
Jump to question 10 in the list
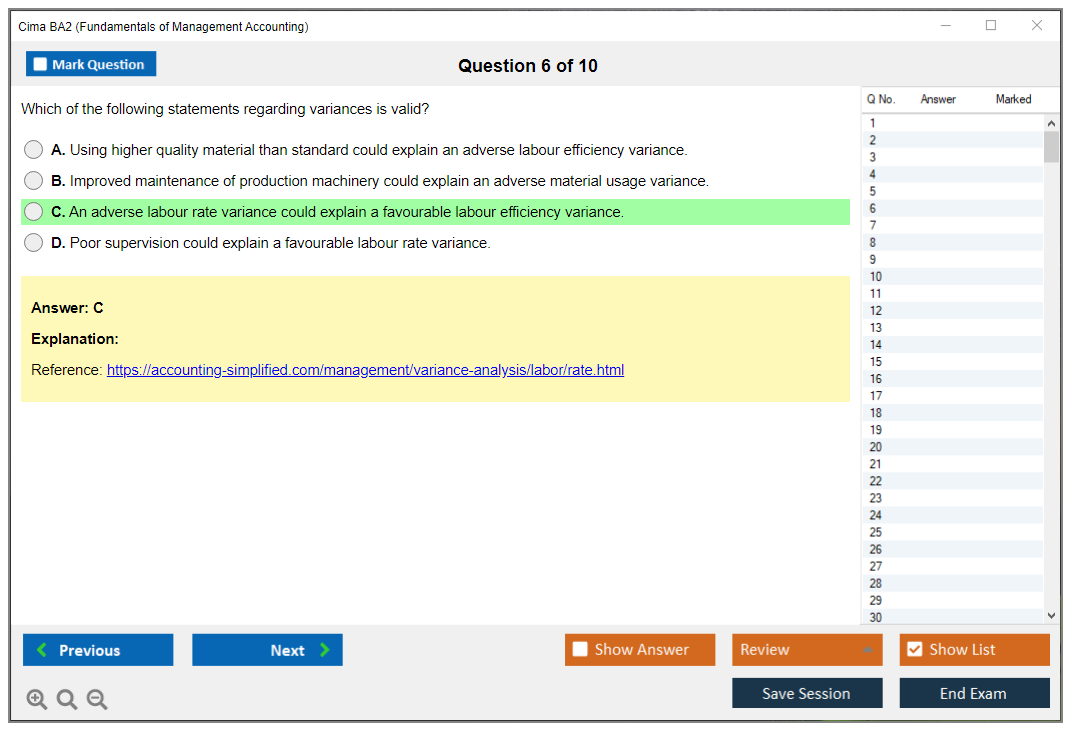[x=876, y=277]
